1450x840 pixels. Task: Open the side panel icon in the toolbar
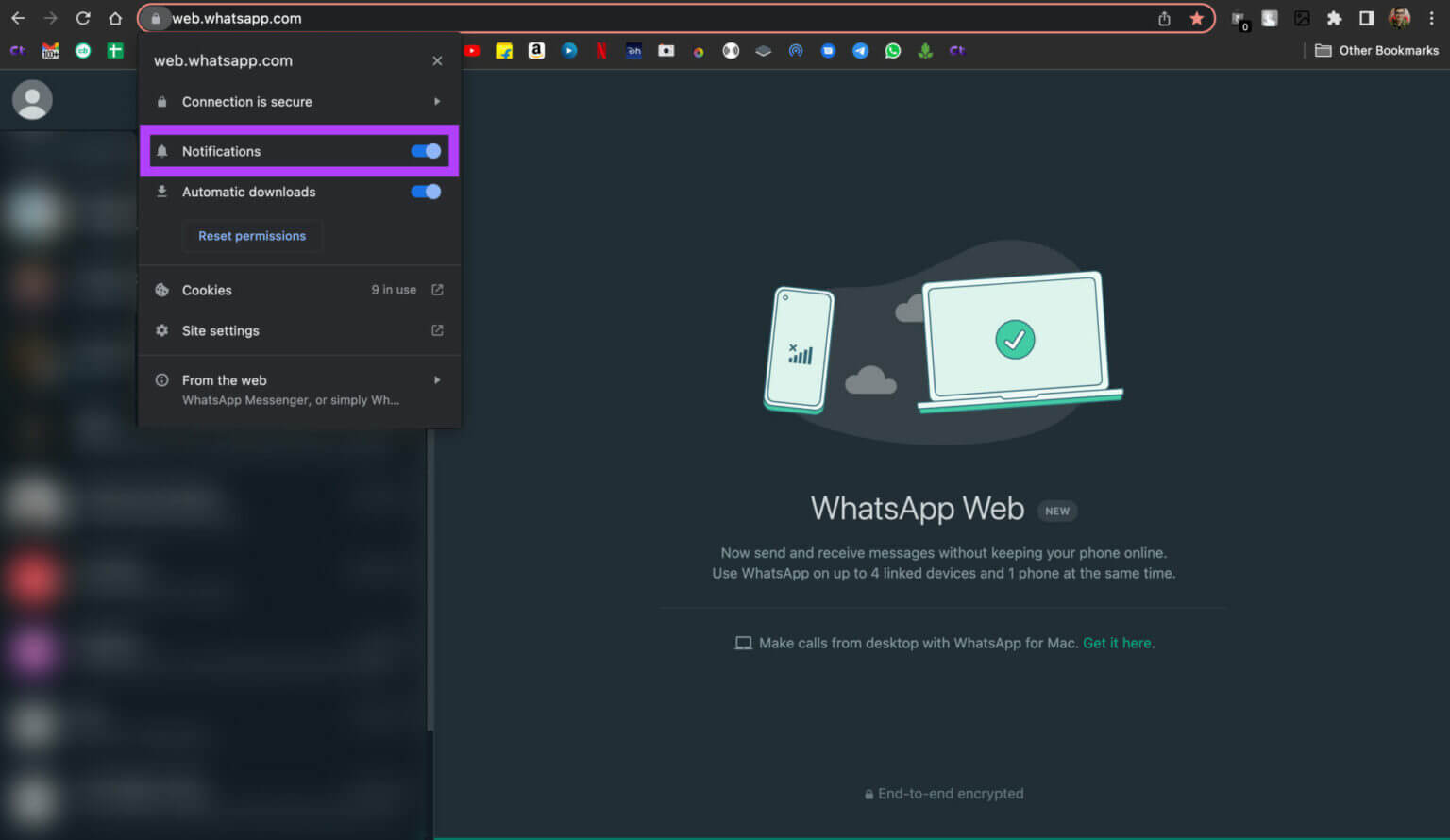point(1366,18)
